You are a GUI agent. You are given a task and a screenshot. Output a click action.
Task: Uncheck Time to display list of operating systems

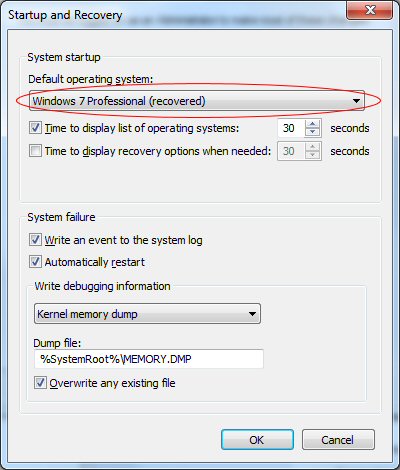point(35,128)
